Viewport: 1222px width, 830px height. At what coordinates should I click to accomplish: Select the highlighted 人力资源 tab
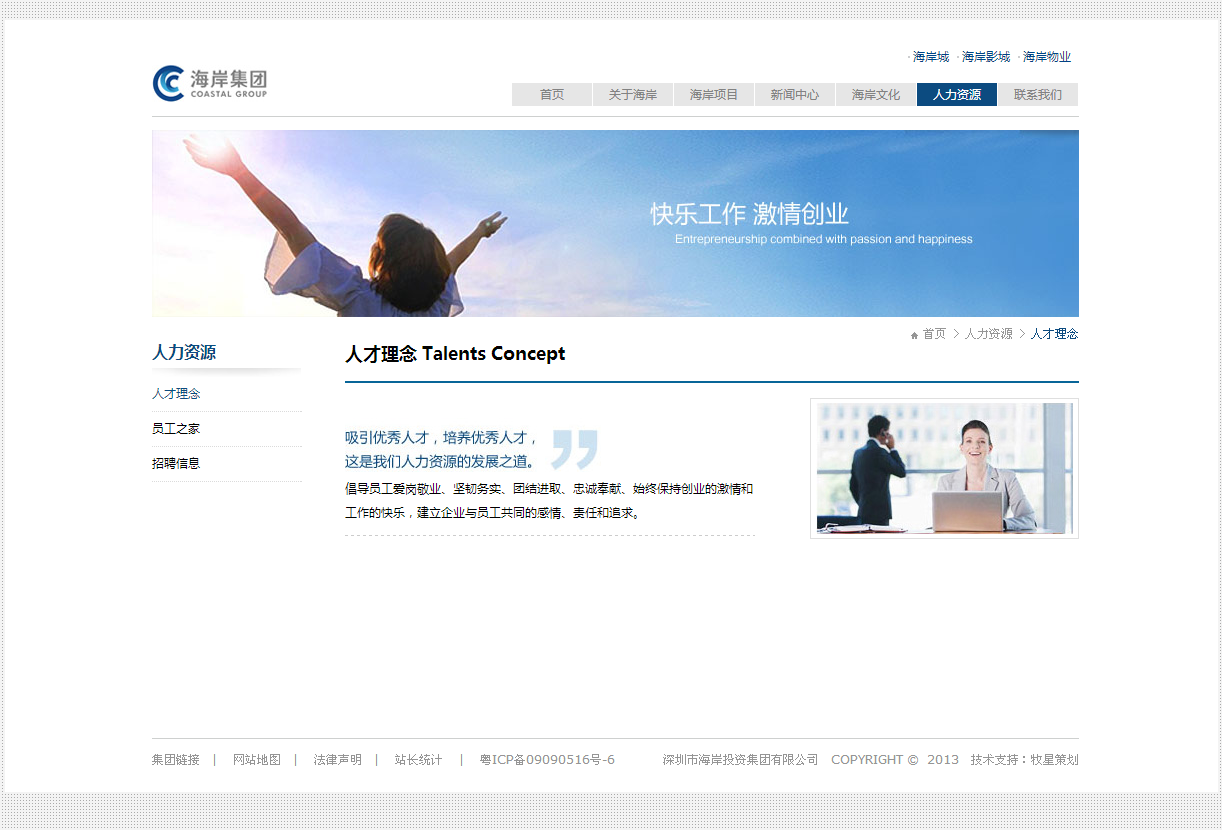956,94
